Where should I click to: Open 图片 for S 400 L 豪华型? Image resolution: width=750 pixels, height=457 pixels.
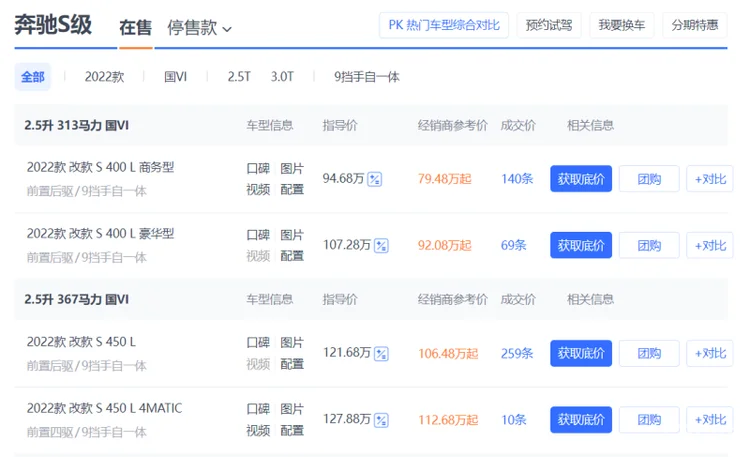[292, 235]
